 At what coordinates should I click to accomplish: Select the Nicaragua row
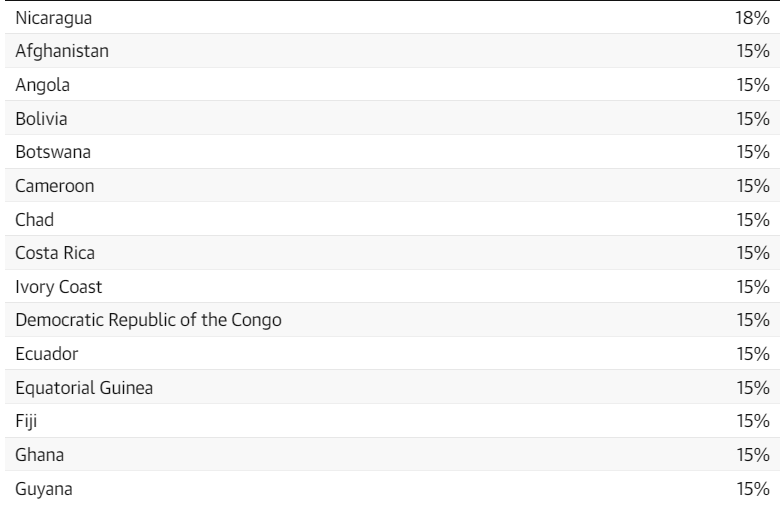392,17
